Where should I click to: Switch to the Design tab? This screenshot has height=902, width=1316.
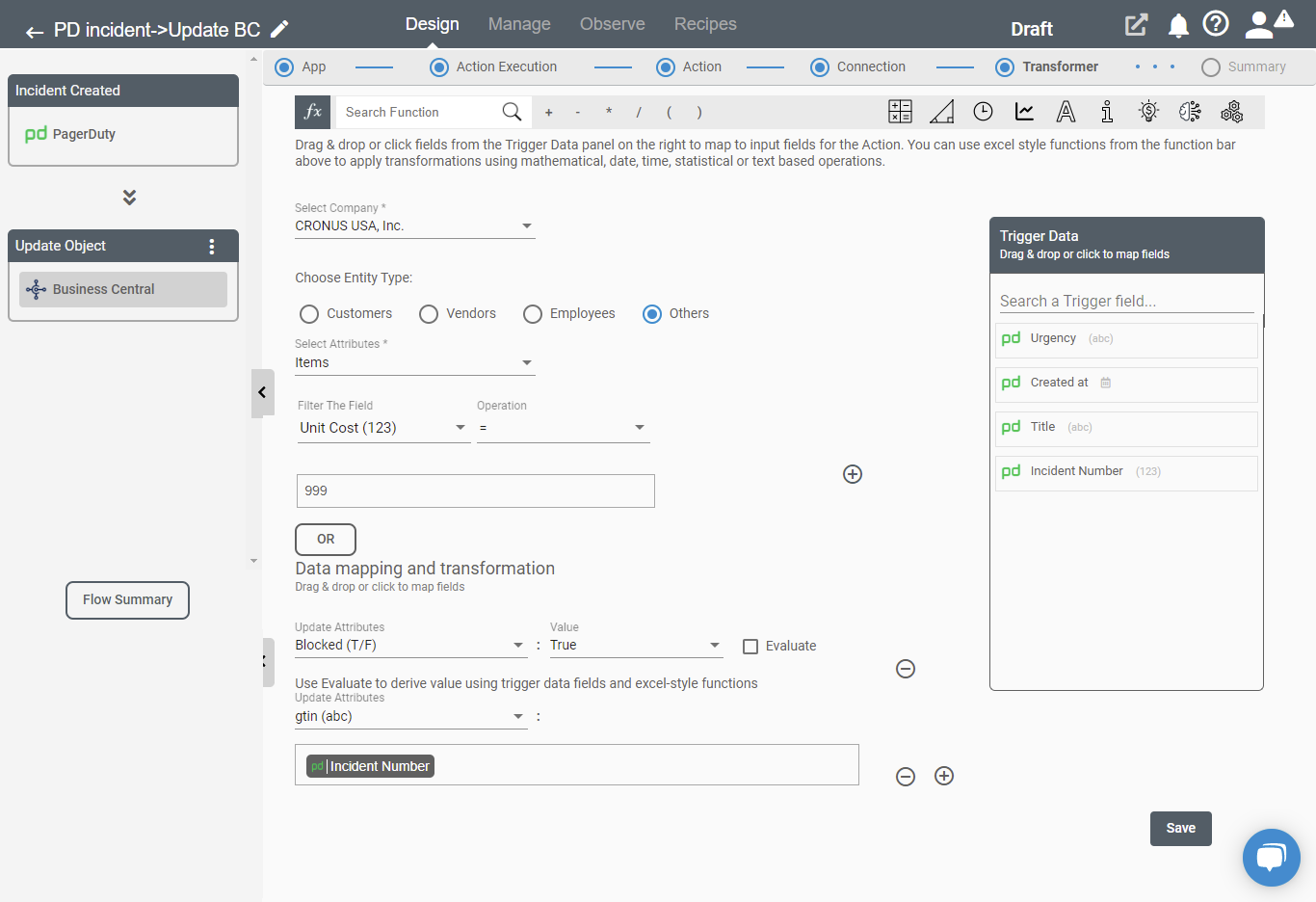point(433,24)
